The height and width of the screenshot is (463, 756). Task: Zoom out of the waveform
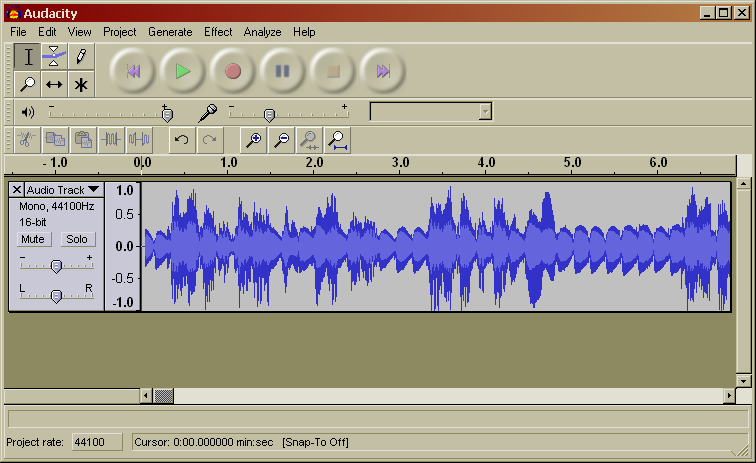point(281,140)
